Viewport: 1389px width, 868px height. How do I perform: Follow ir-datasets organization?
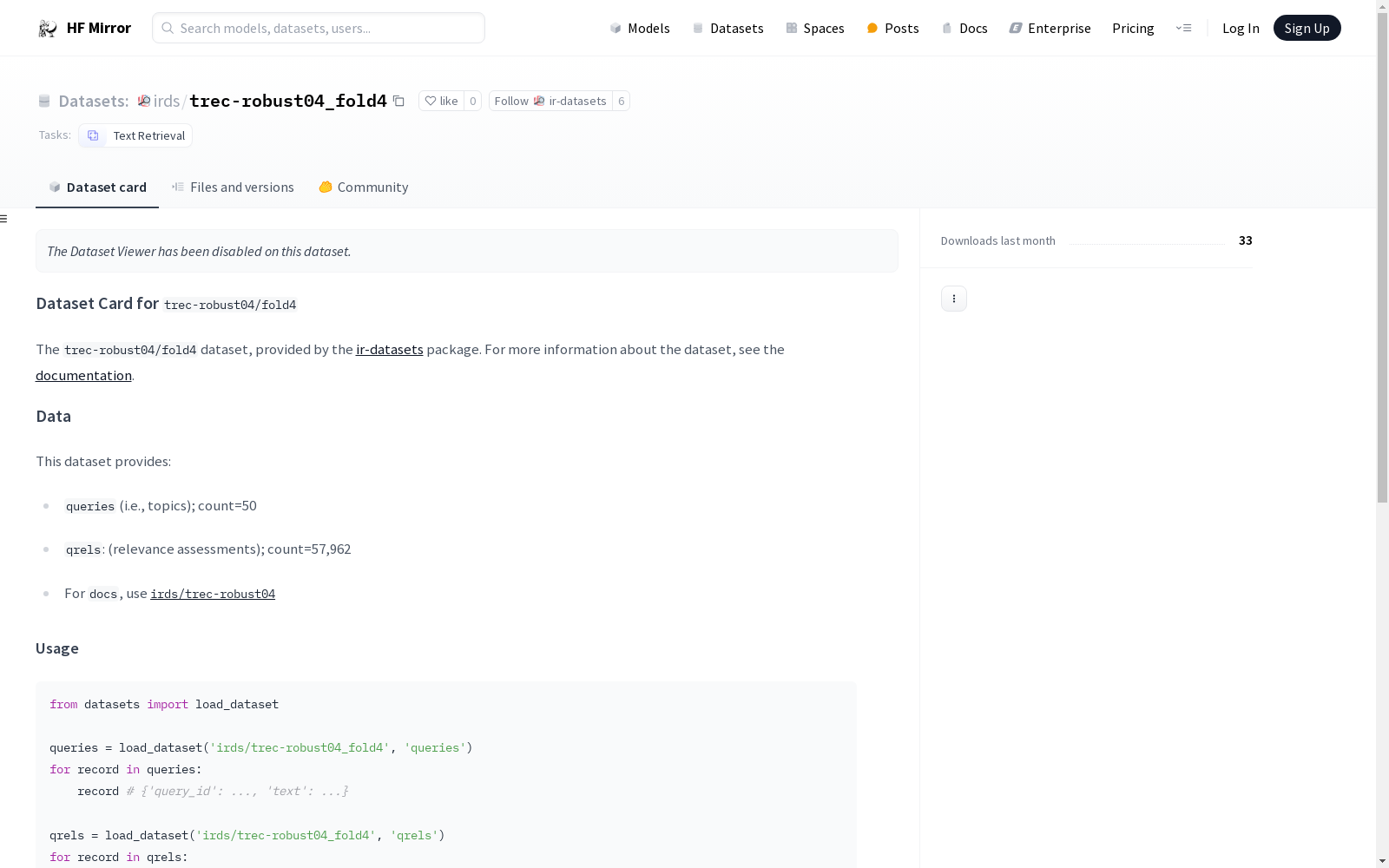(550, 101)
